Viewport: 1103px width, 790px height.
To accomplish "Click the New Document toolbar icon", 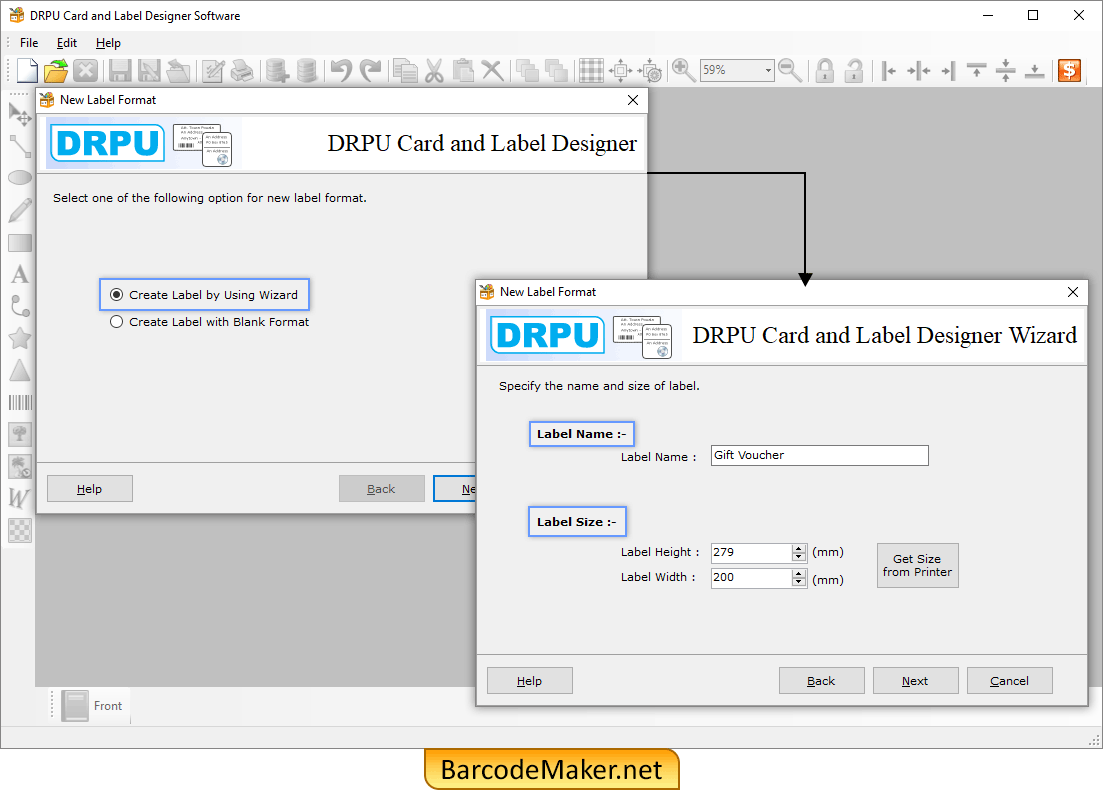I will point(27,70).
